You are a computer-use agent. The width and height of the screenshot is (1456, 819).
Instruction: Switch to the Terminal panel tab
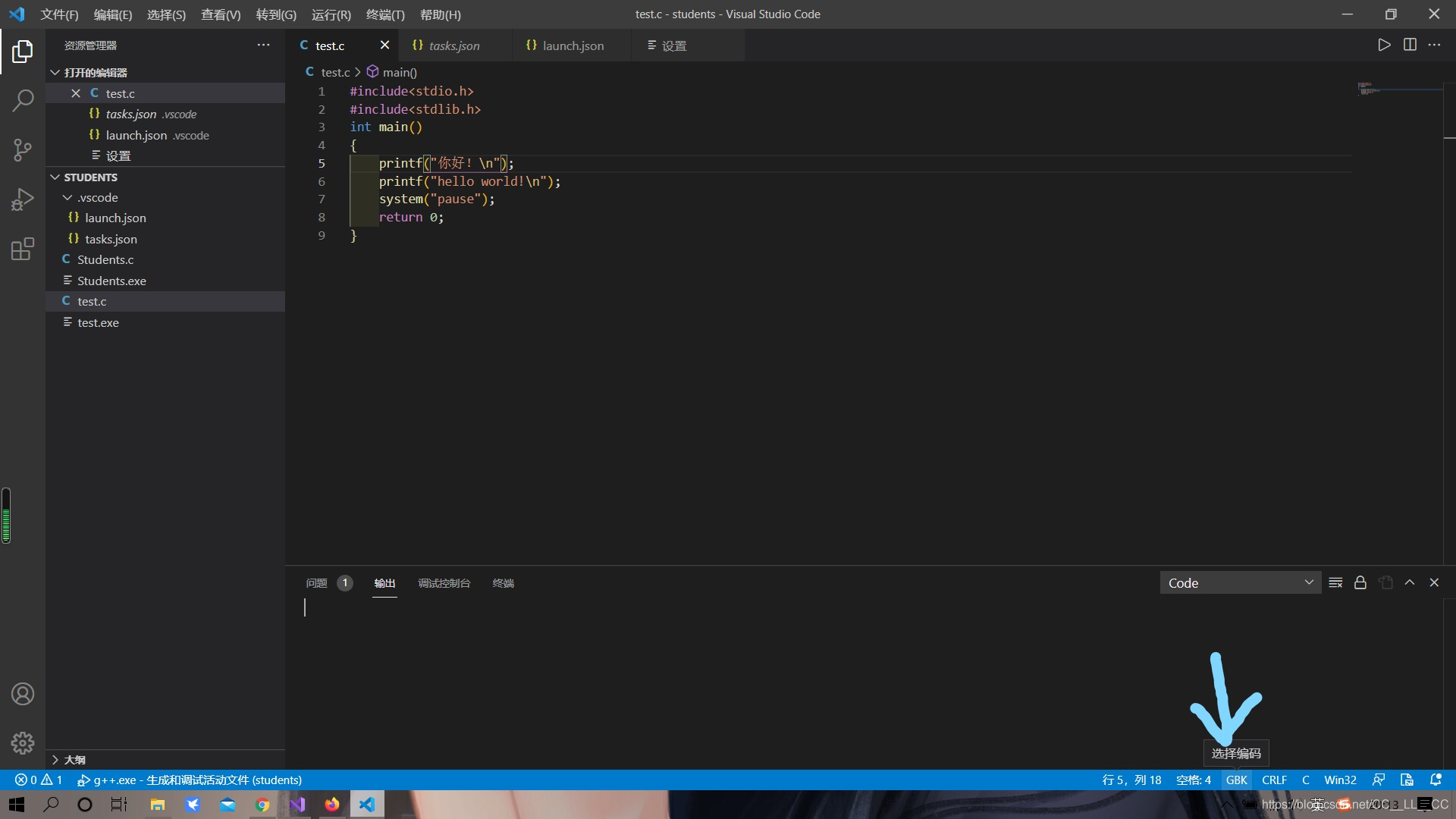503,582
